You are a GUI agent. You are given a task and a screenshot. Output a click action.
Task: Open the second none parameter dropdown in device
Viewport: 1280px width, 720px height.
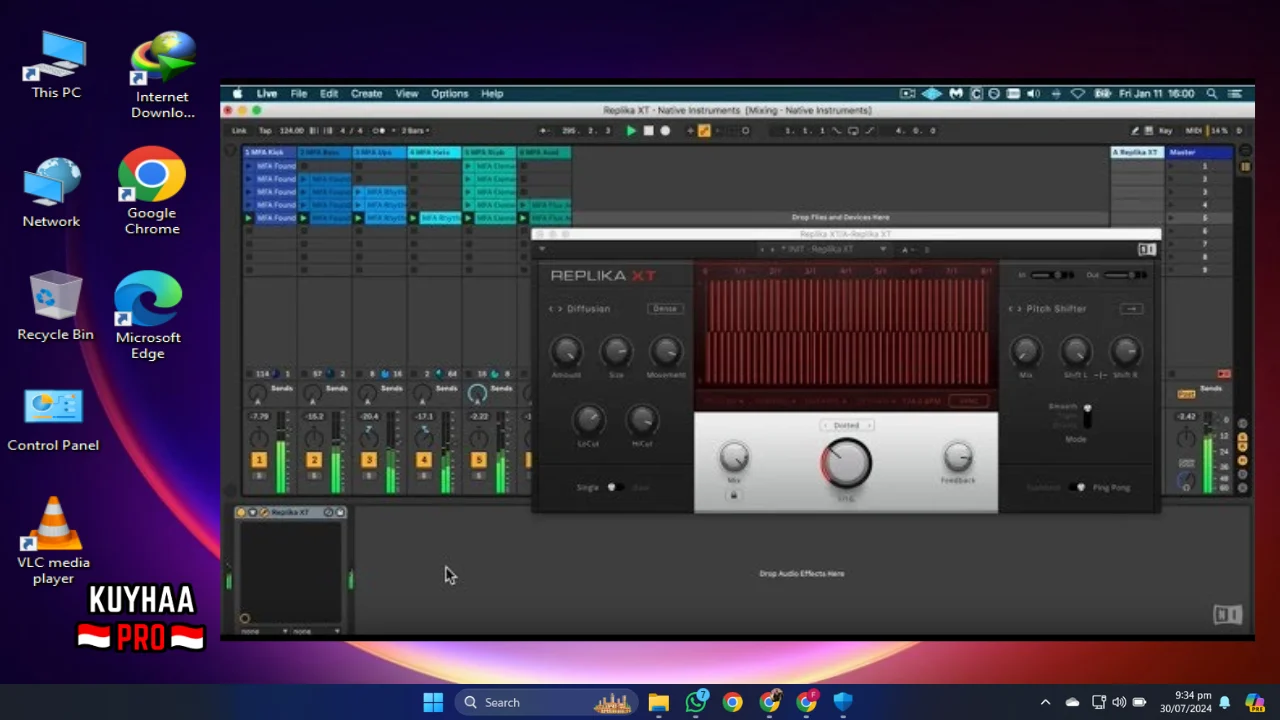[x=316, y=631]
